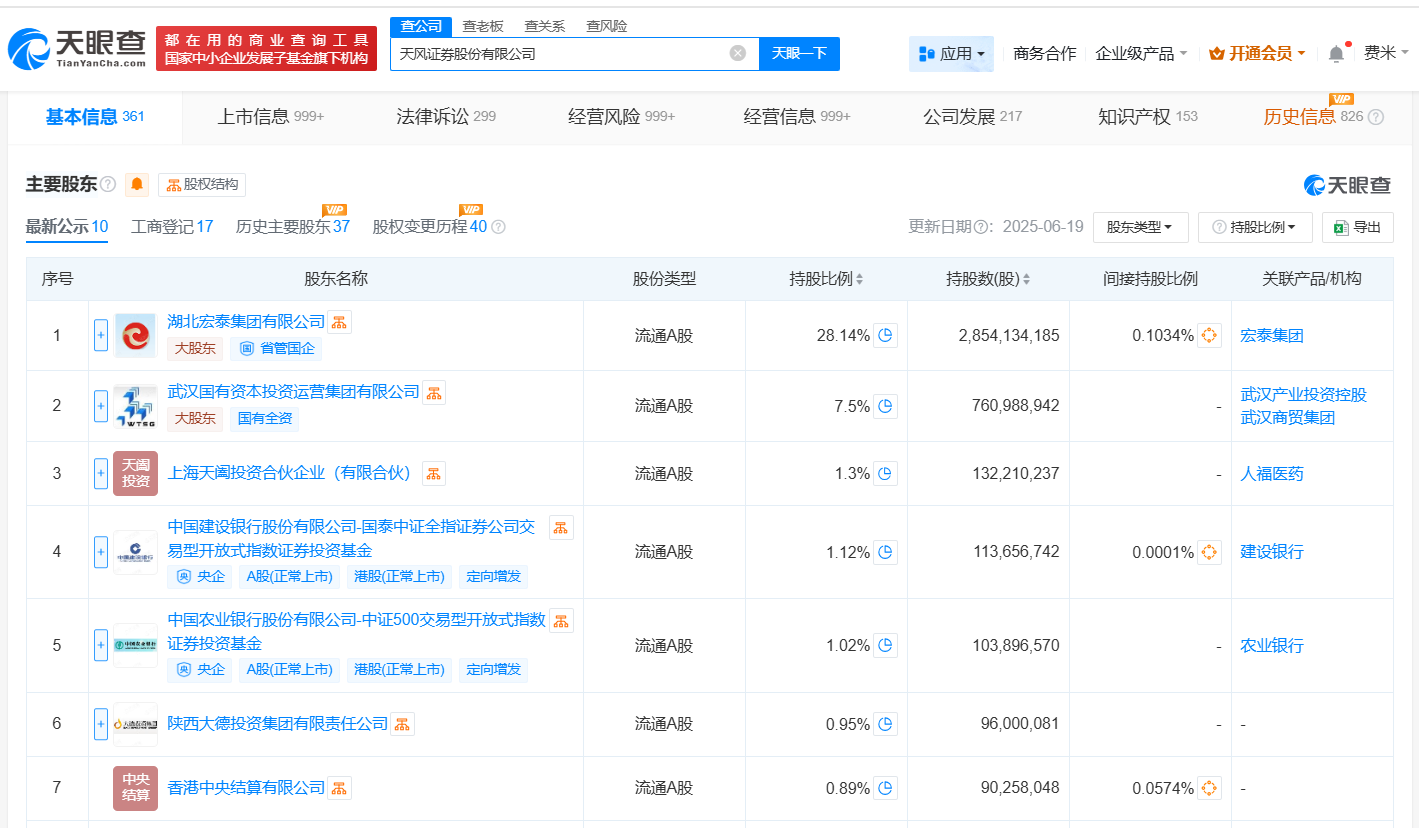Click the 股权结构 icon next to 主要股东

tap(202, 185)
